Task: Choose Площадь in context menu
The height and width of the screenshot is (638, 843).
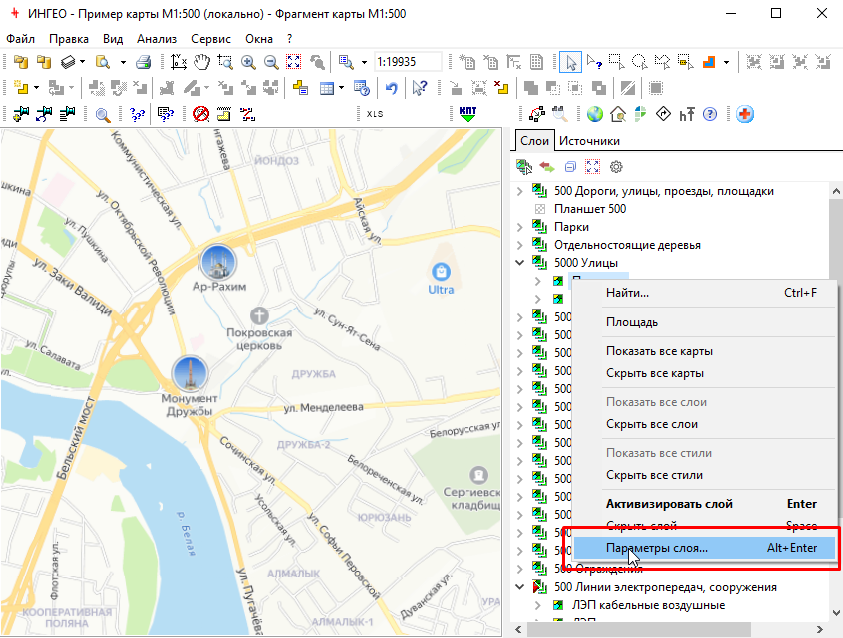Action: (x=704, y=322)
